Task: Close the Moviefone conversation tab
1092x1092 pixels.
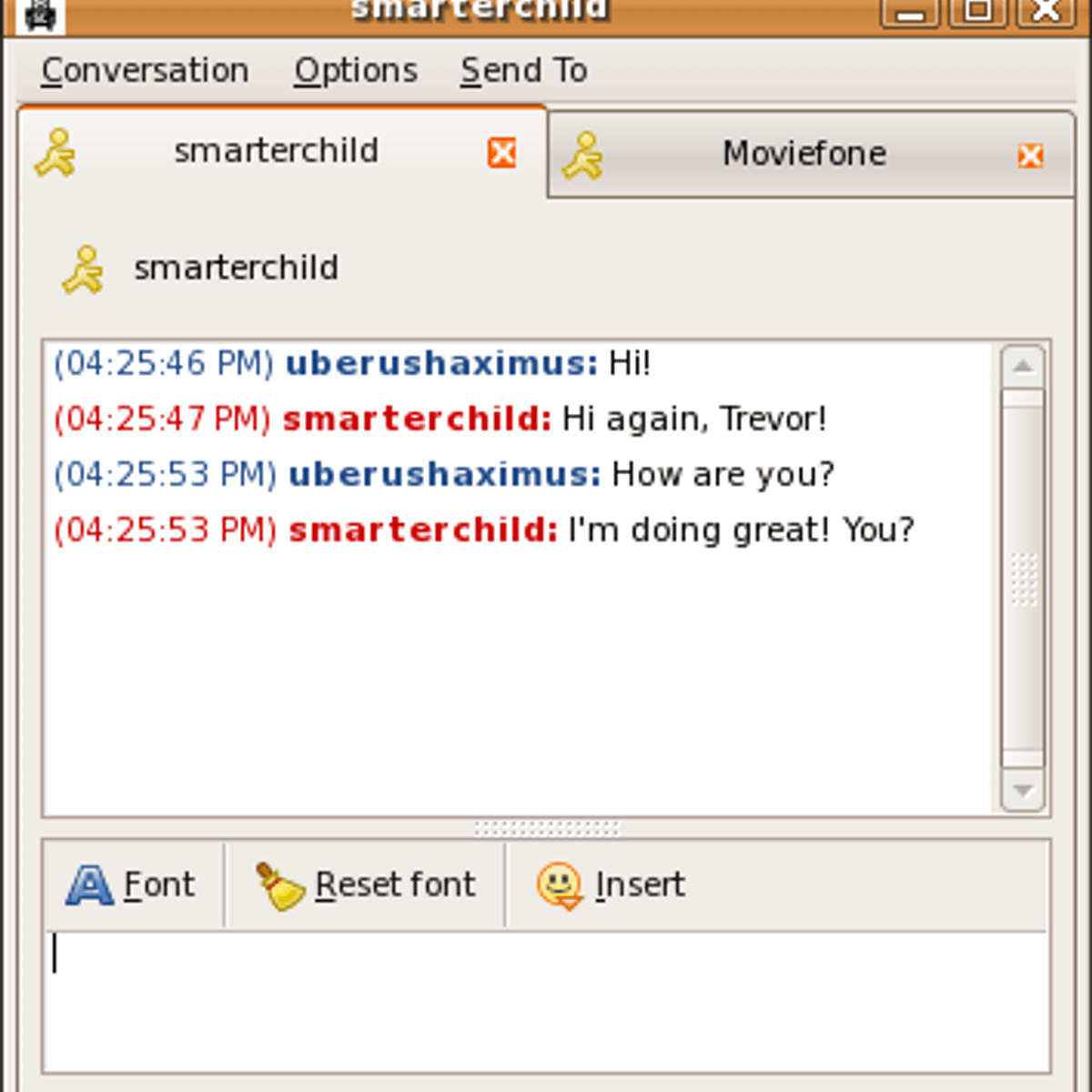Action: [1030, 156]
